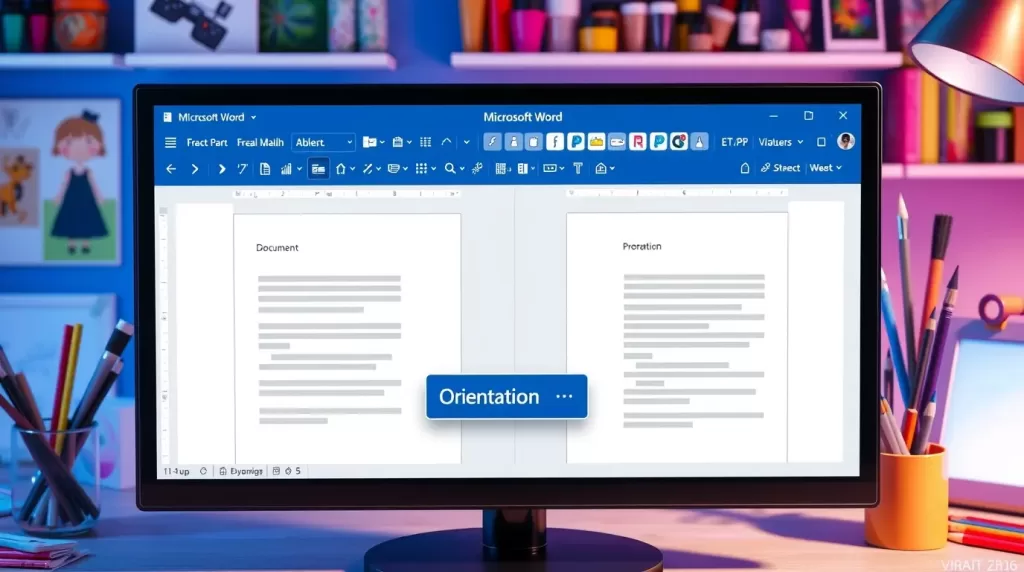The height and width of the screenshot is (572, 1024).
Task: Click the link chain icon
Action: coord(477,168)
